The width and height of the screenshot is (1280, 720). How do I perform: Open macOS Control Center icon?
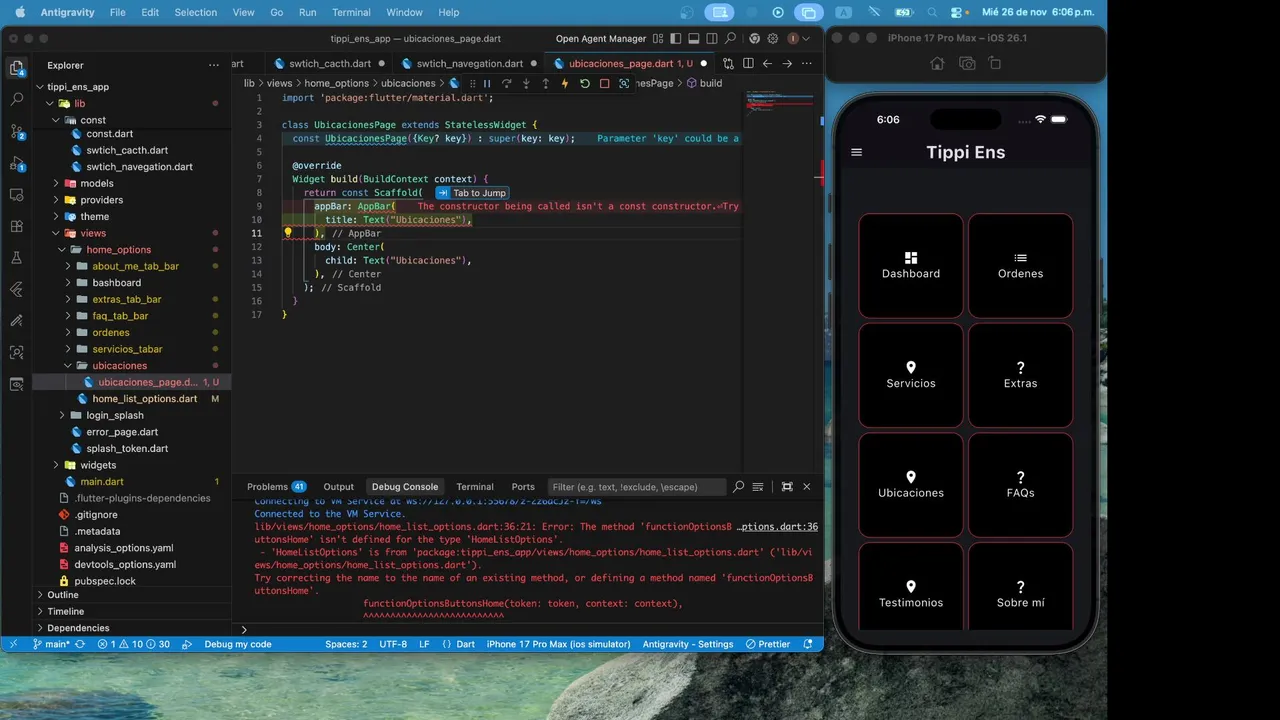(x=956, y=12)
